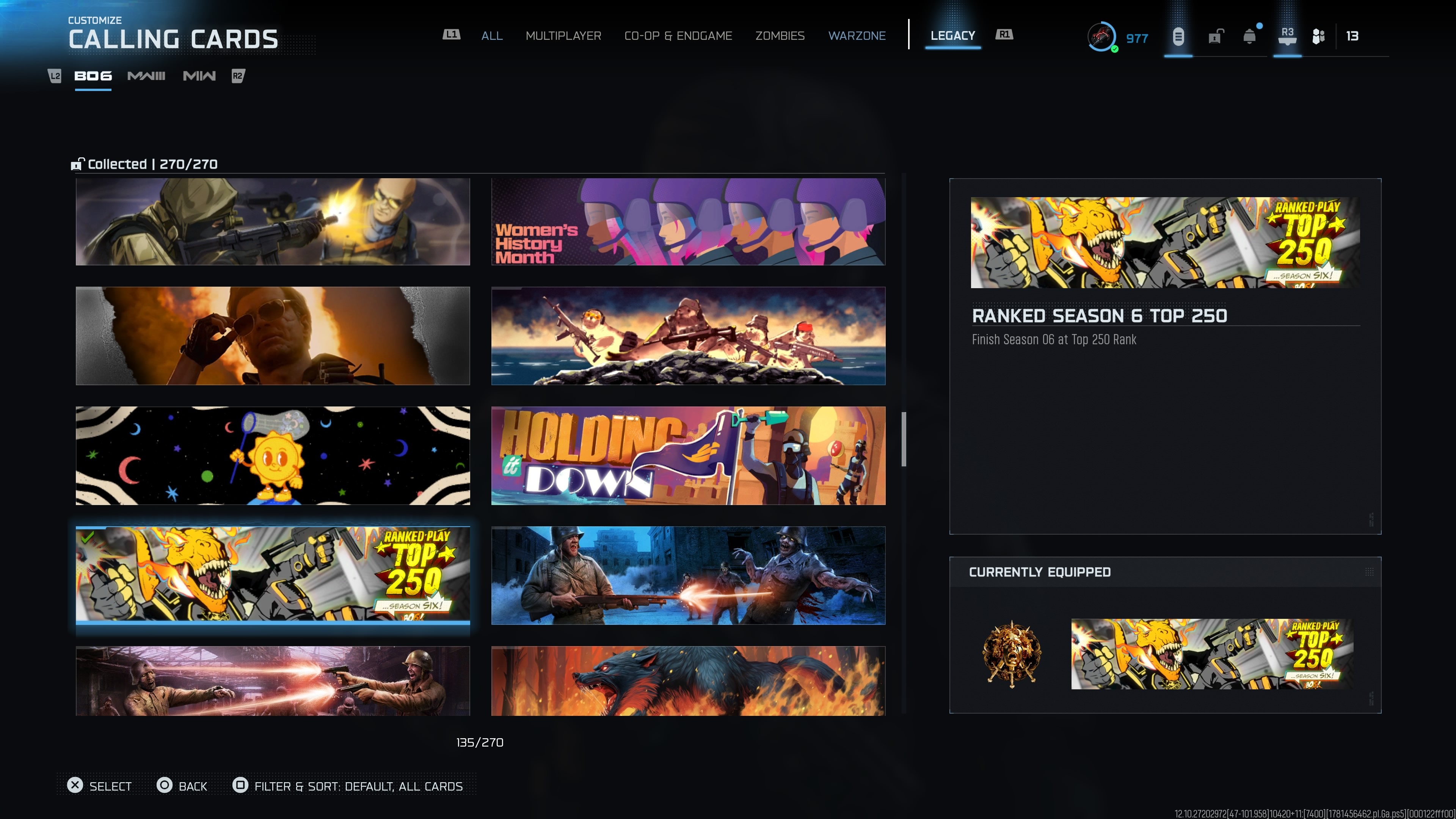This screenshot has width=1456, height=819.
Task: Click the X button icon beside Select
Action: pyautogui.click(x=75, y=785)
